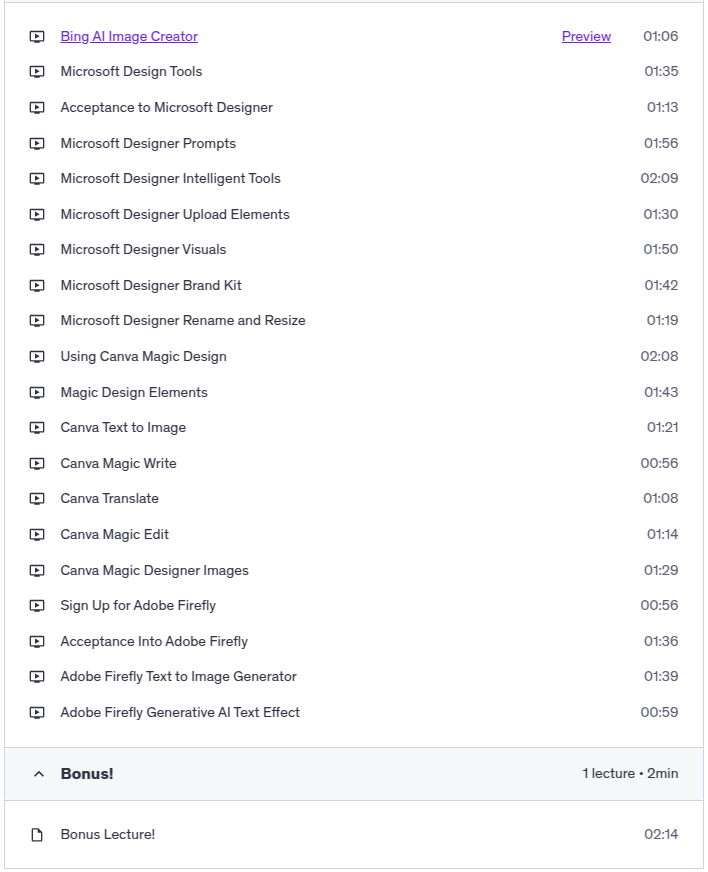Click video icon beside Sign Up for Adobe Firefly

(37, 606)
